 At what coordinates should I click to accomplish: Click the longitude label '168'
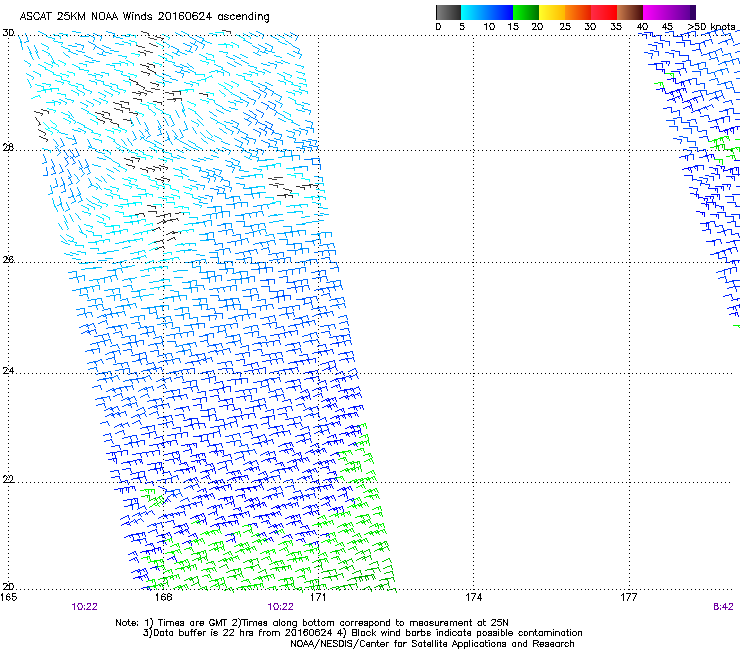[x=163, y=597]
